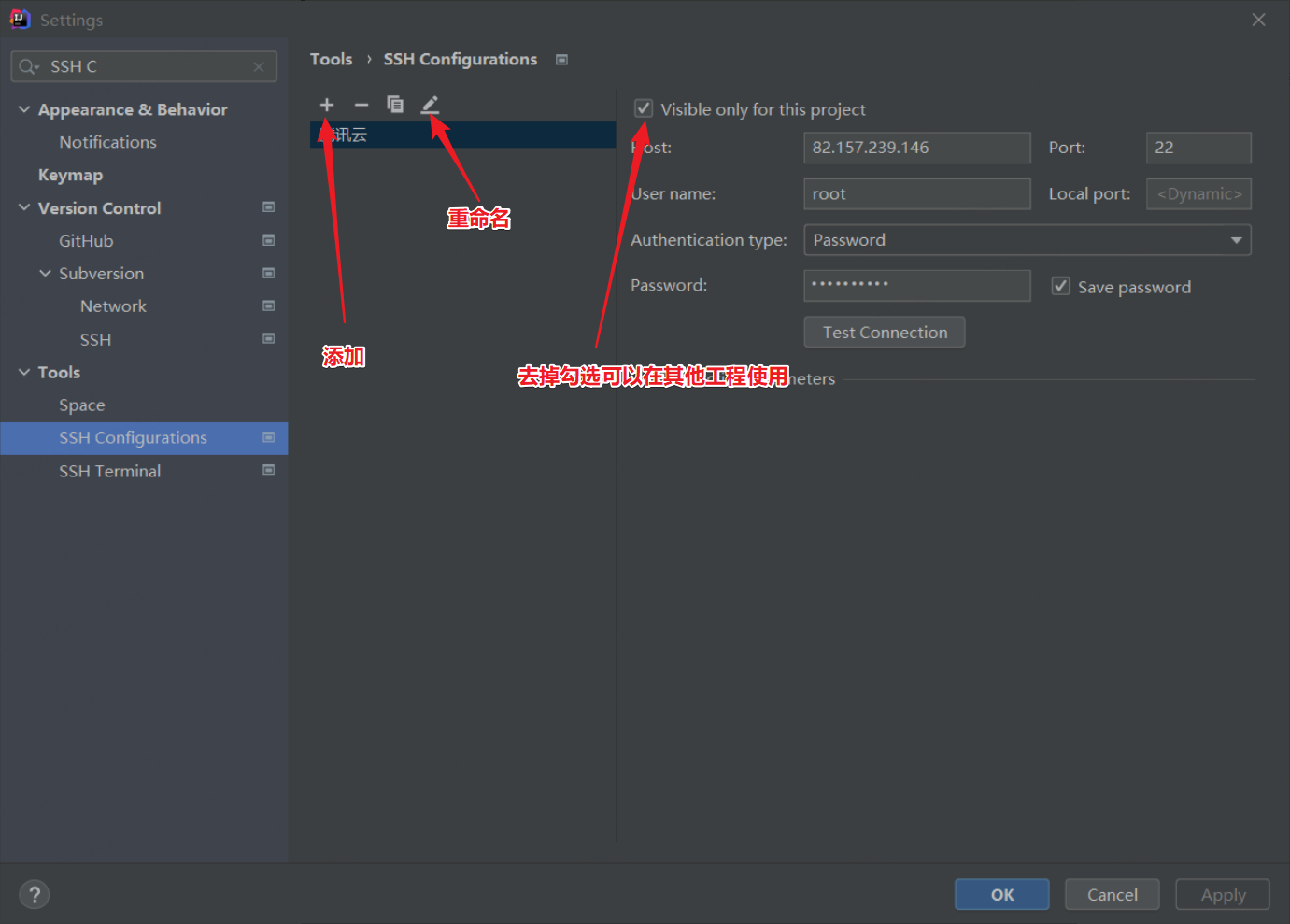
Task: Click the help question mark icon
Action: (35, 894)
